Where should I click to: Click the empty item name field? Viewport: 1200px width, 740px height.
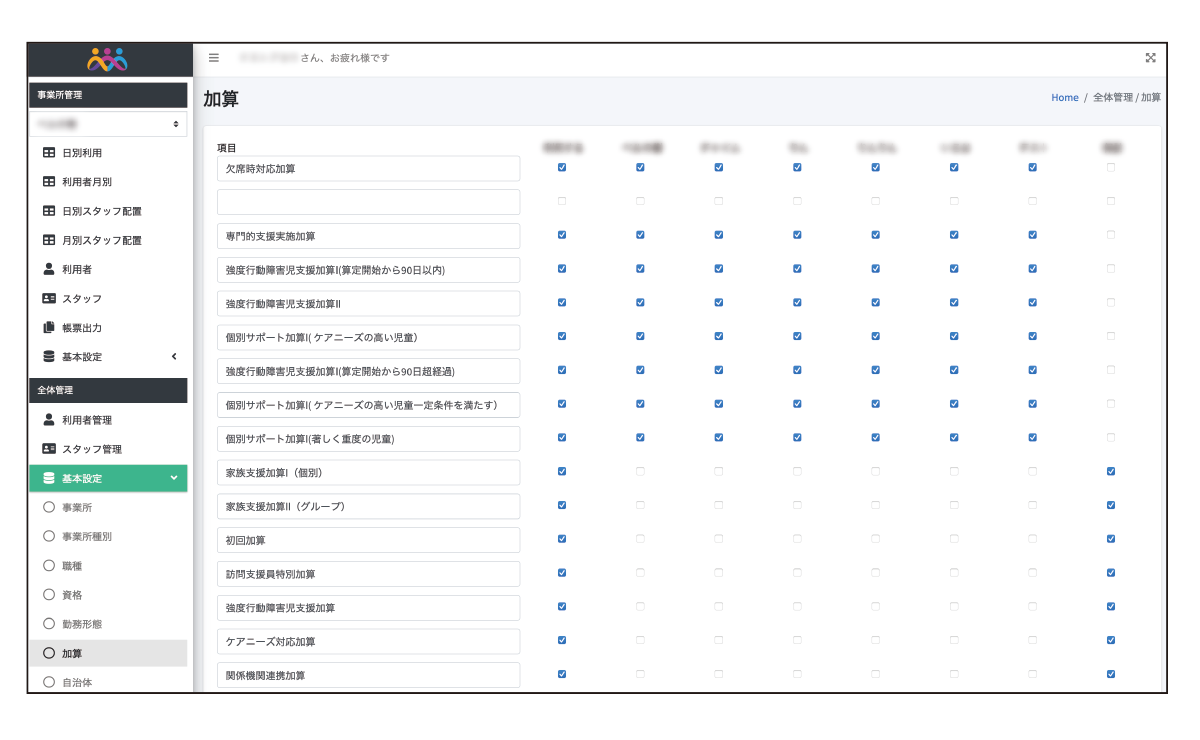click(369, 202)
